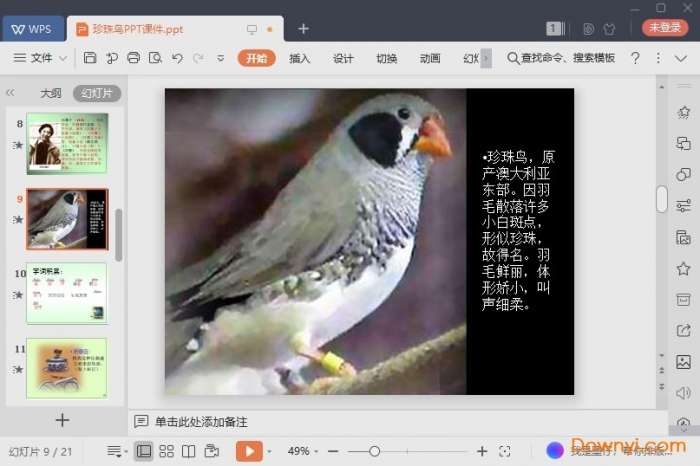Select the 动画 ribbon tab
Image resolution: width=700 pixels, height=466 pixels.
430,58
